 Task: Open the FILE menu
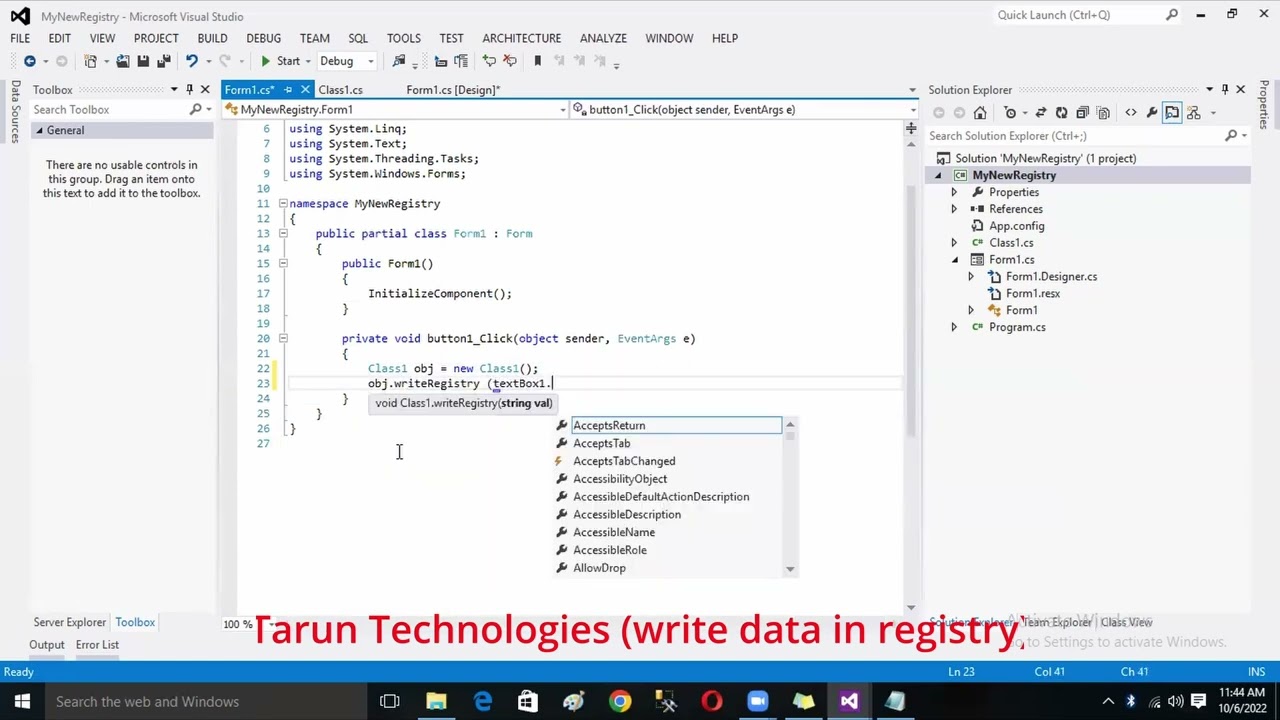coord(20,38)
